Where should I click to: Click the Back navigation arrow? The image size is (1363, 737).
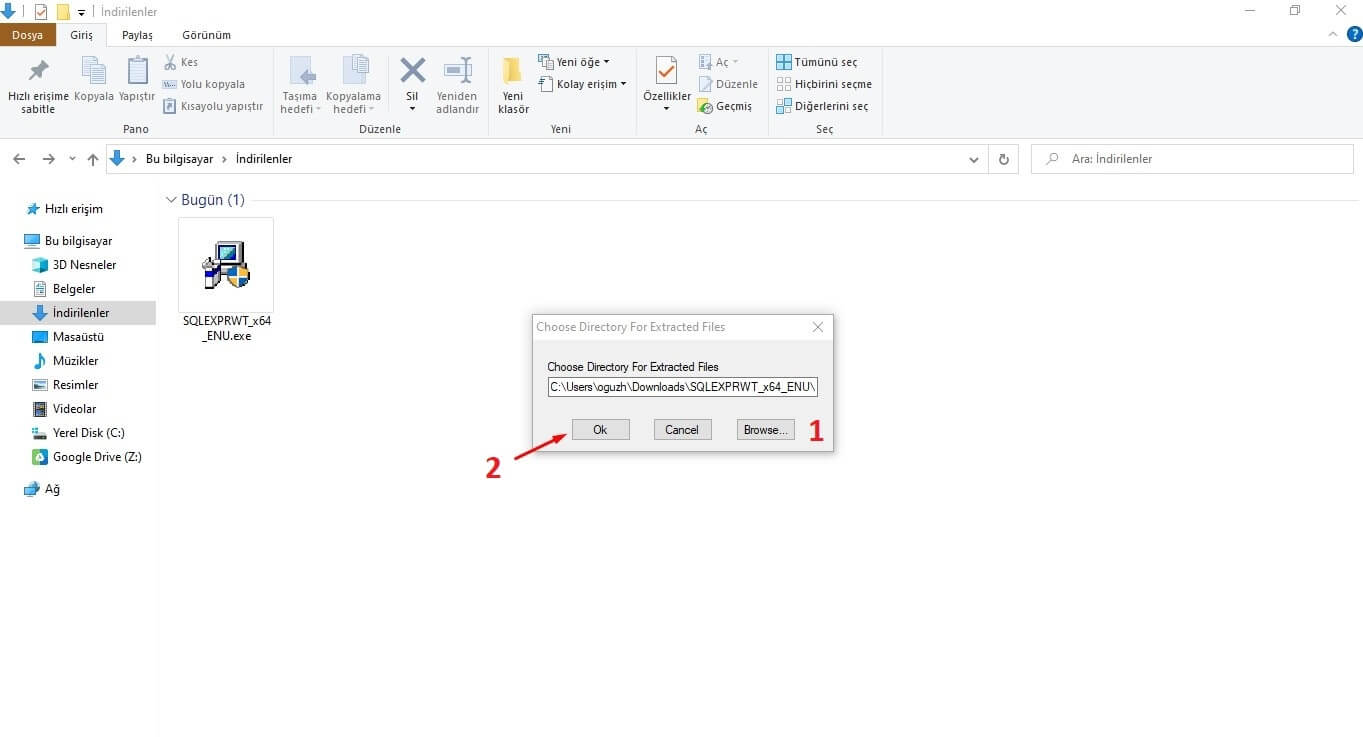pyautogui.click(x=19, y=159)
